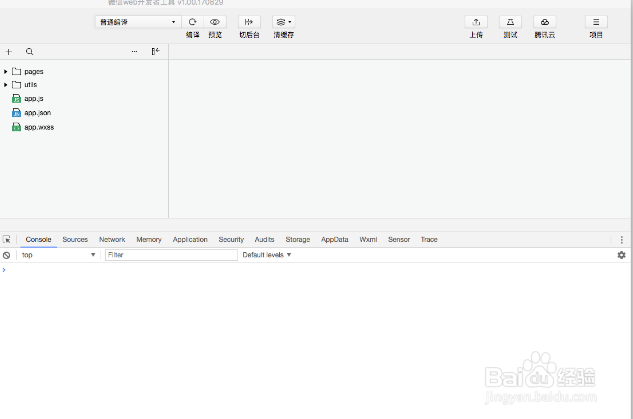Image resolution: width=633 pixels, height=419 pixels.
Task: Switch to the Trace tab
Action: (429, 239)
